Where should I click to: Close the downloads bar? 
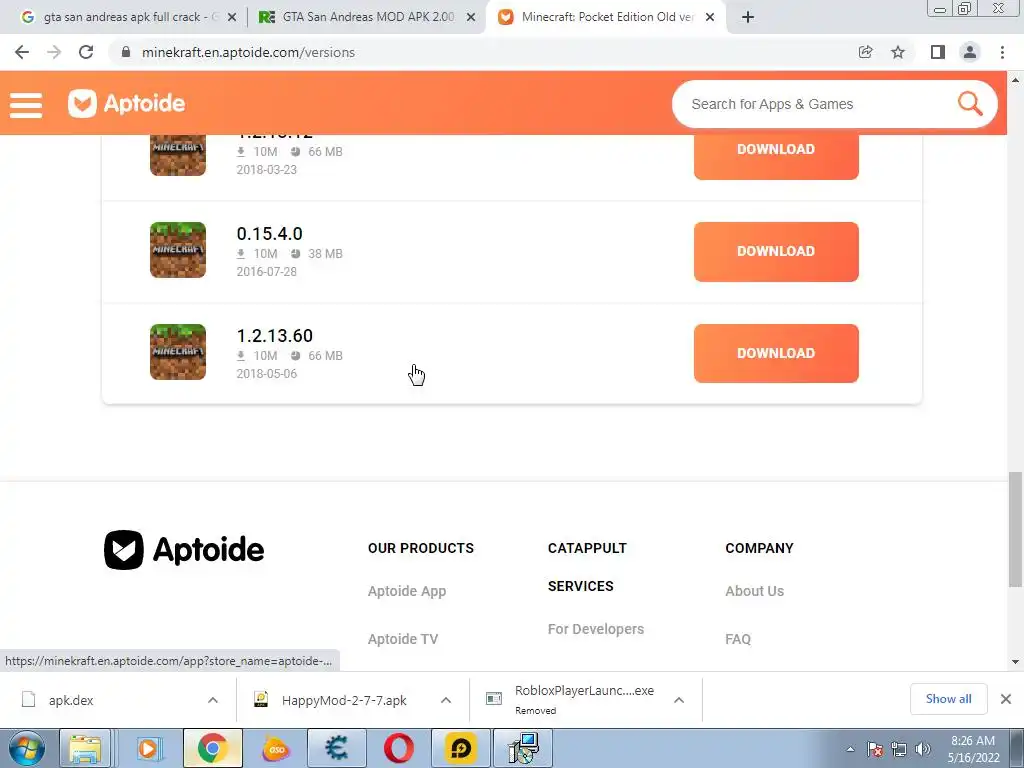(x=1006, y=699)
